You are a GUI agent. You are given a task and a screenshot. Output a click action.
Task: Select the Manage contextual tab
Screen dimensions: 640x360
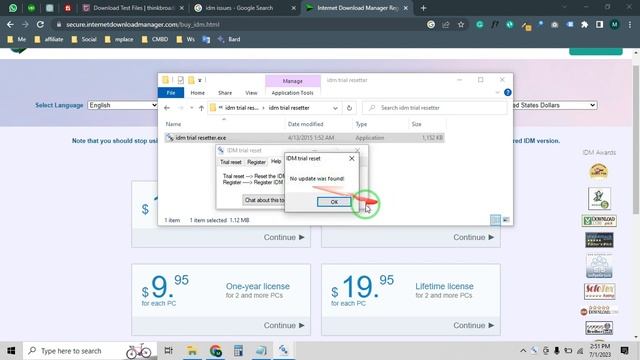293,81
